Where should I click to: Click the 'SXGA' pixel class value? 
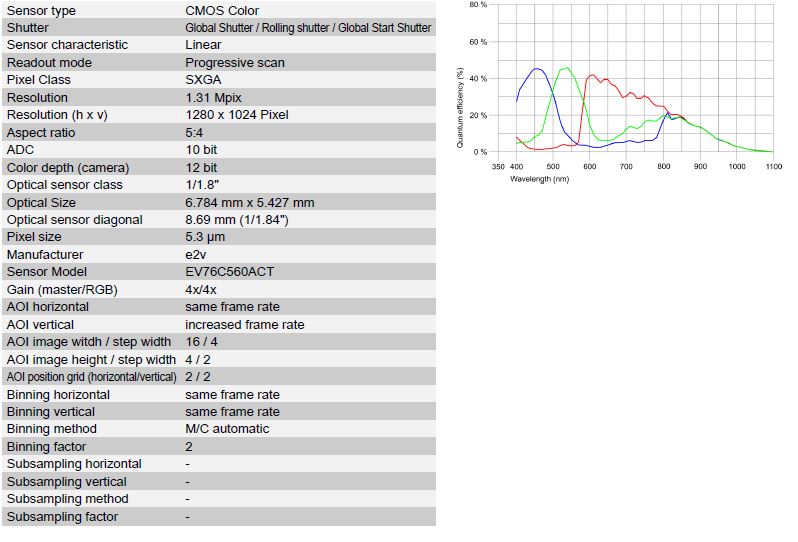tap(203, 80)
